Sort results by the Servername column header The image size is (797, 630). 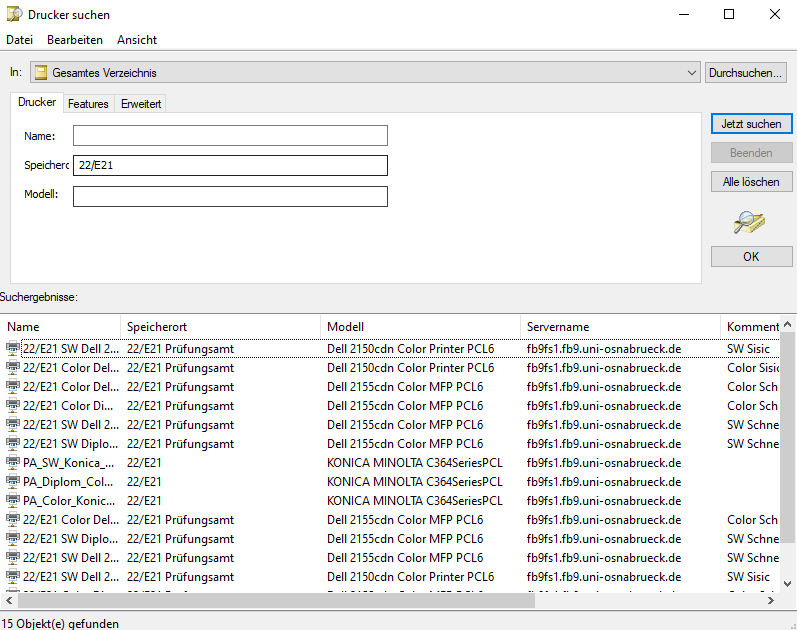[621, 326]
